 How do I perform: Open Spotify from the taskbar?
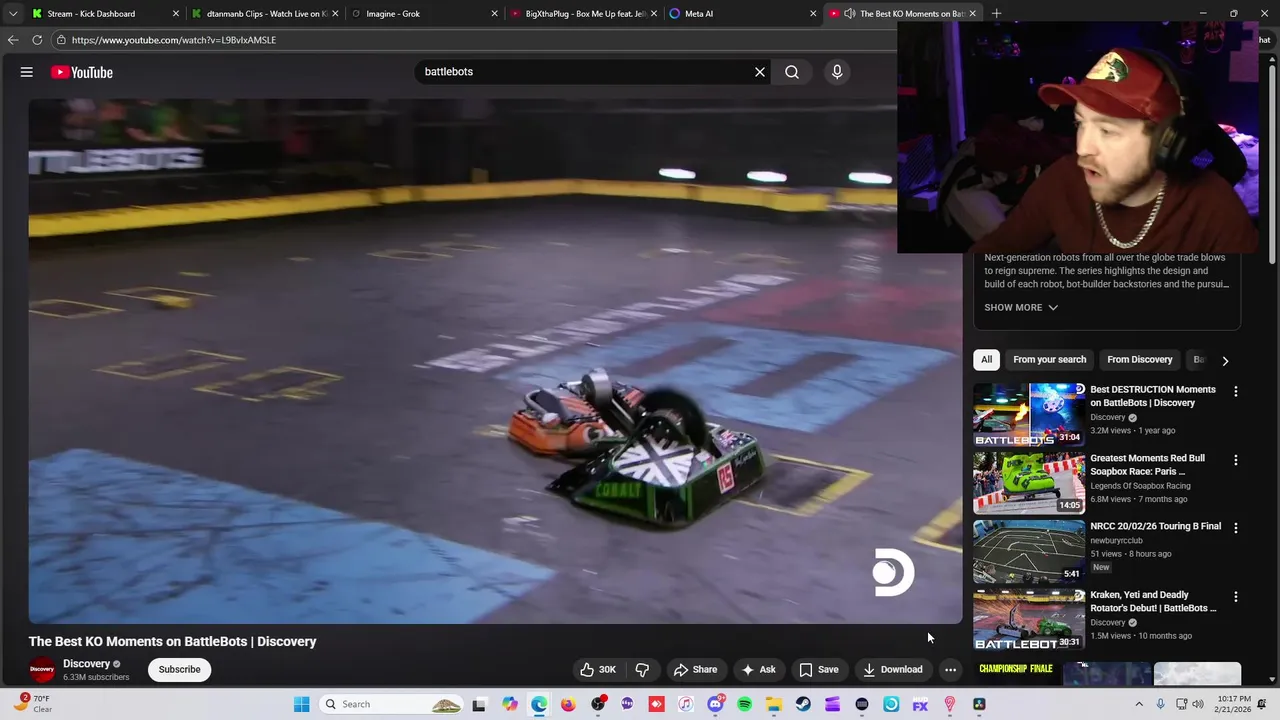pos(745,704)
